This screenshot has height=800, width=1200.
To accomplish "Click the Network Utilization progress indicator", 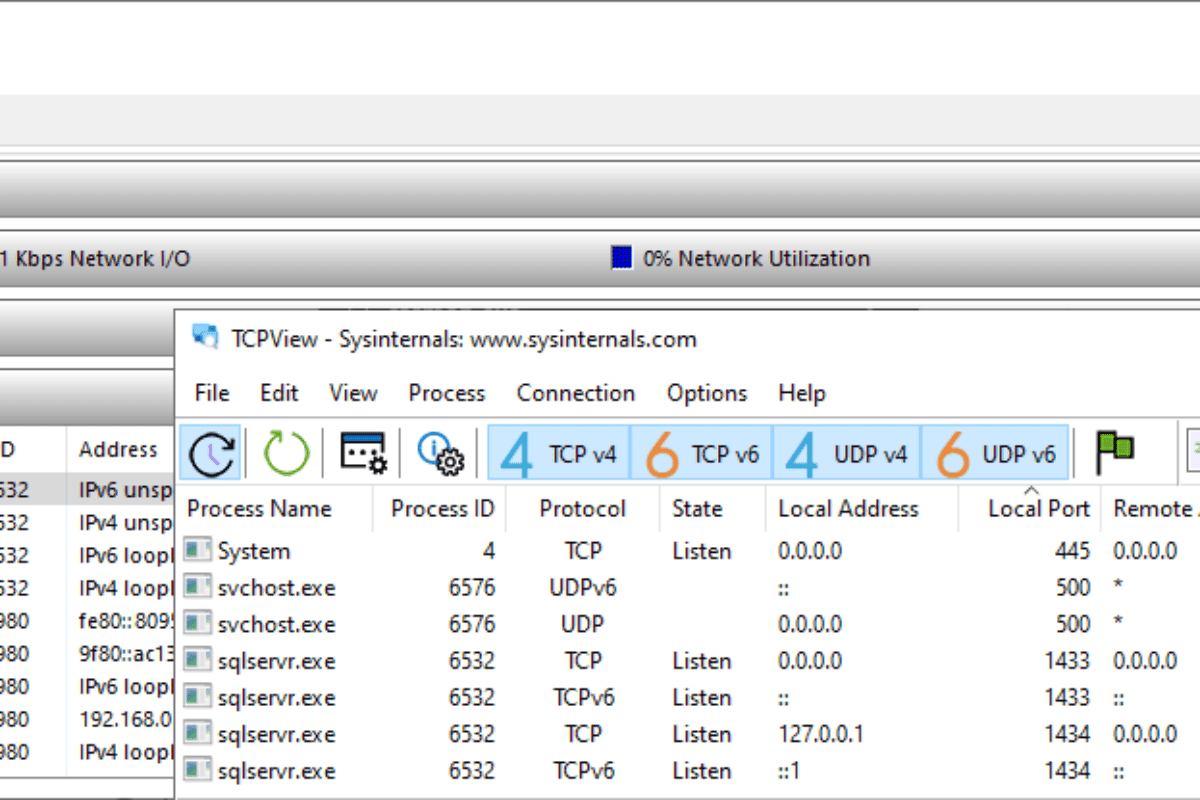I will click(620, 257).
